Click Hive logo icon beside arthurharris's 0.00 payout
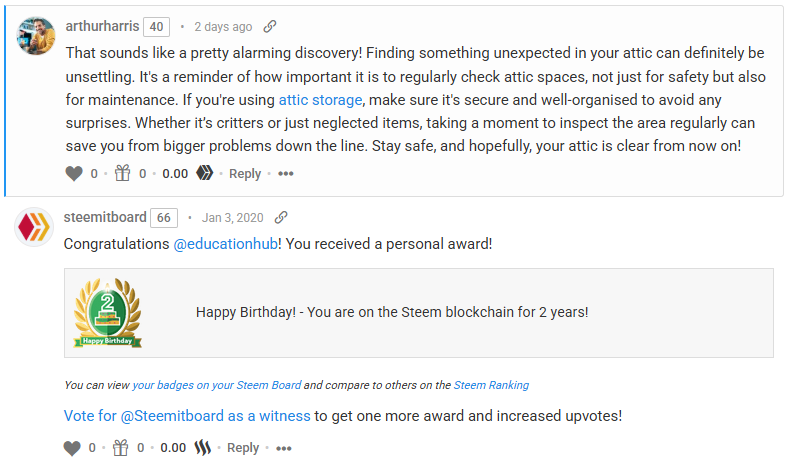The image size is (790, 460). pyautogui.click(x=205, y=173)
